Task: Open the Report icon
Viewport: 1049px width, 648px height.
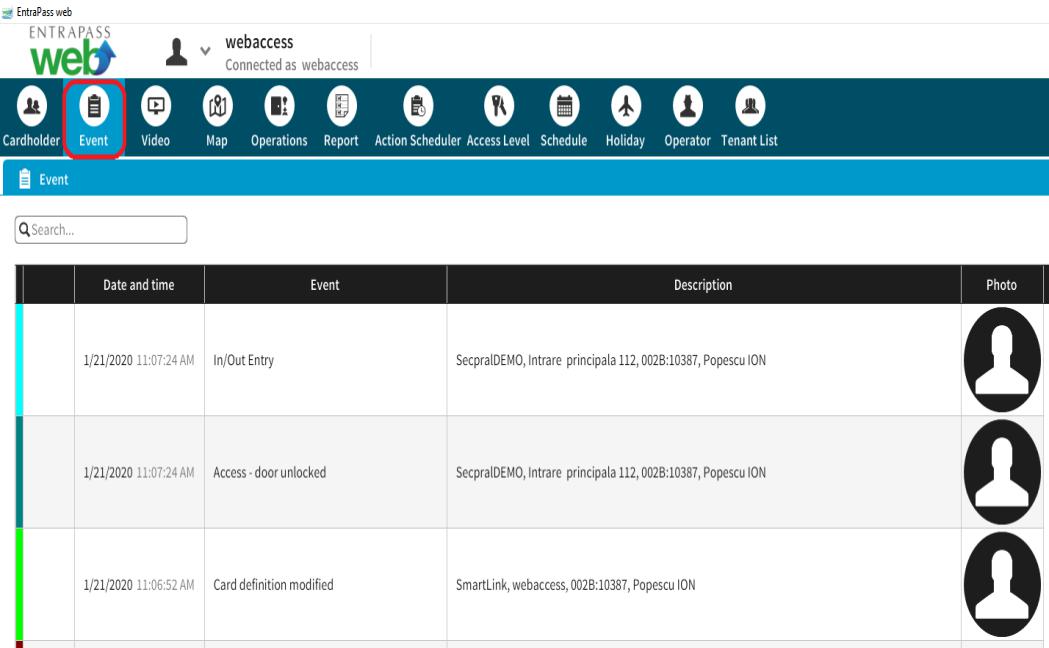Action: 341,106
